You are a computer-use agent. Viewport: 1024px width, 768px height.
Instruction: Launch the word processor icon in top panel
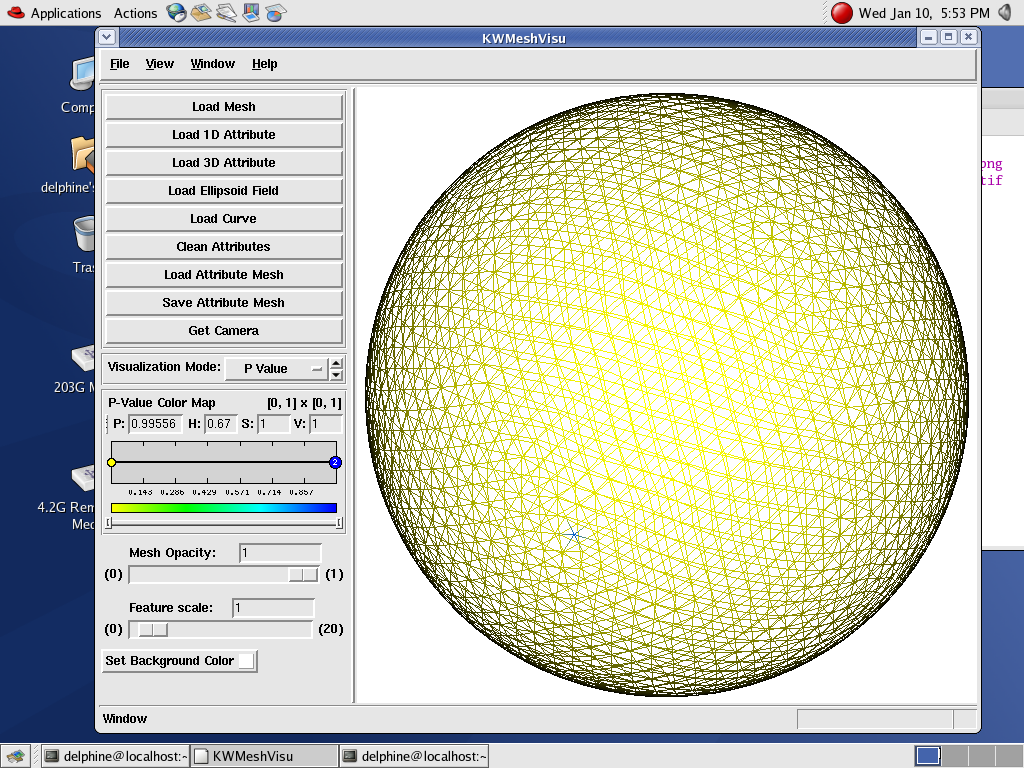tap(226, 13)
